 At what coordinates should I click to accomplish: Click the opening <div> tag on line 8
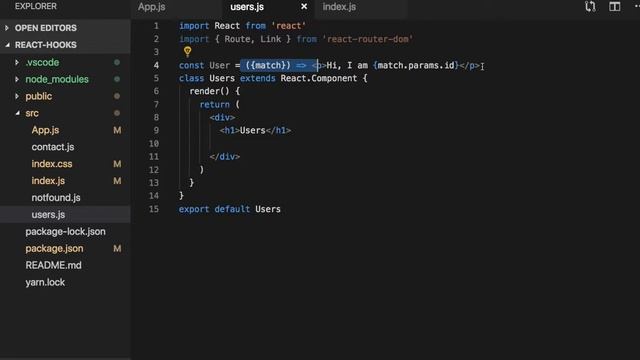click(222, 118)
